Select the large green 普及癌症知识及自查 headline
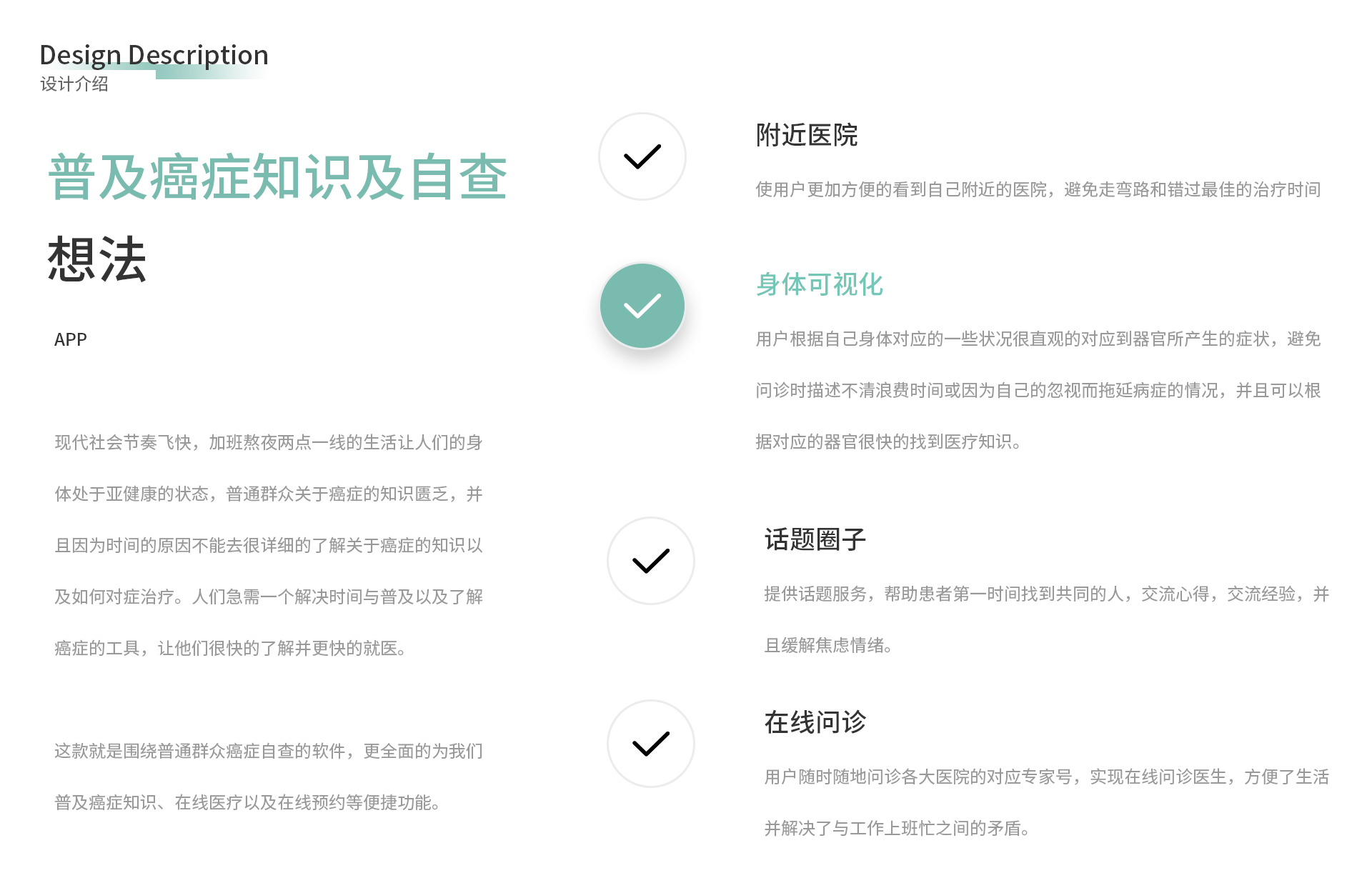The image size is (1372, 893). click(x=277, y=177)
